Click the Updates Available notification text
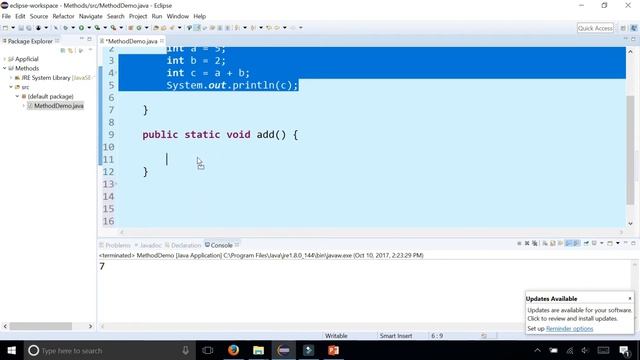This screenshot has height=360, width=640. click(x=579, y=314)
